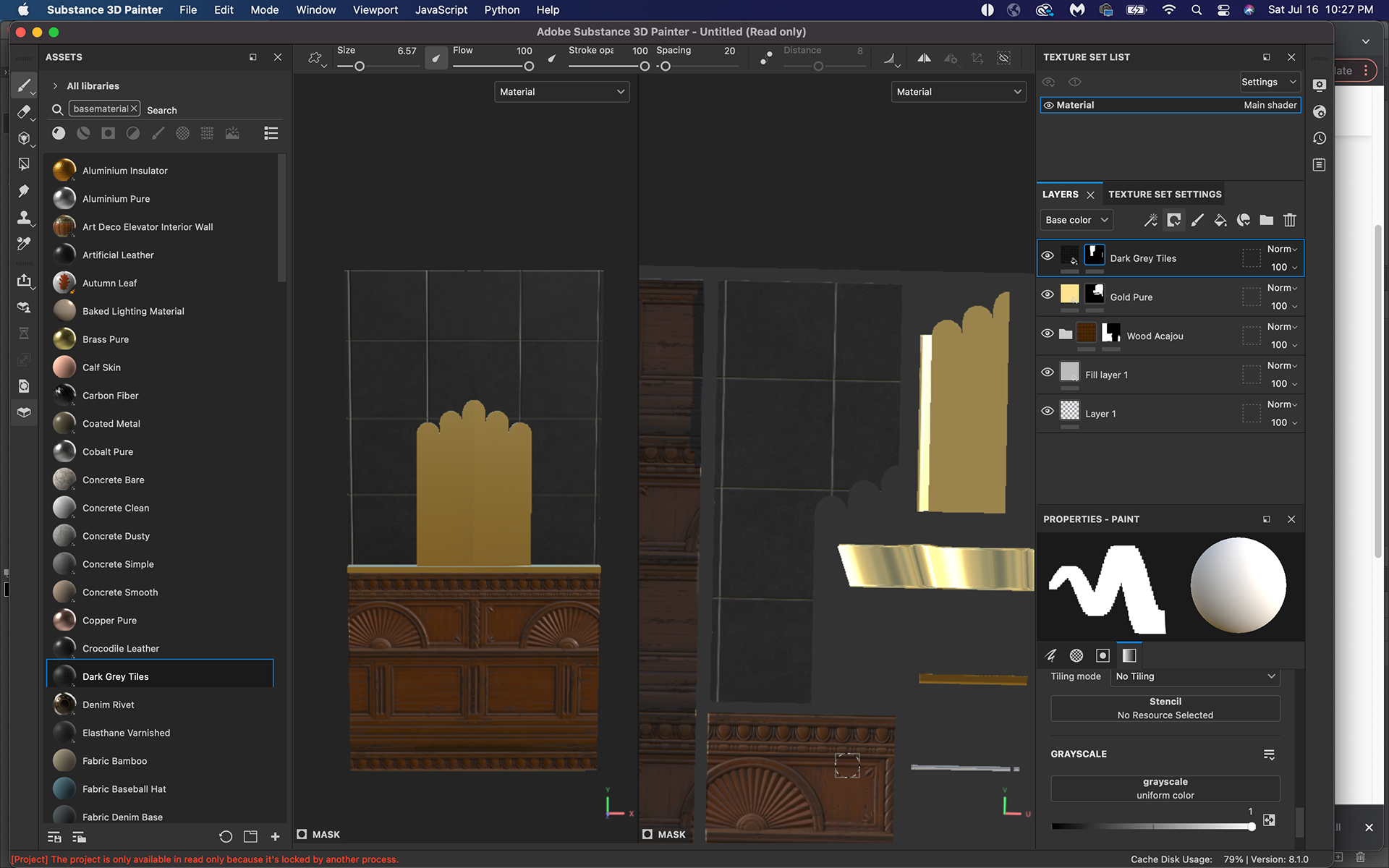Screen dimensions: 1389x868
Task: Select the Clone stamp tool
Action: click(x=24, y=217)
